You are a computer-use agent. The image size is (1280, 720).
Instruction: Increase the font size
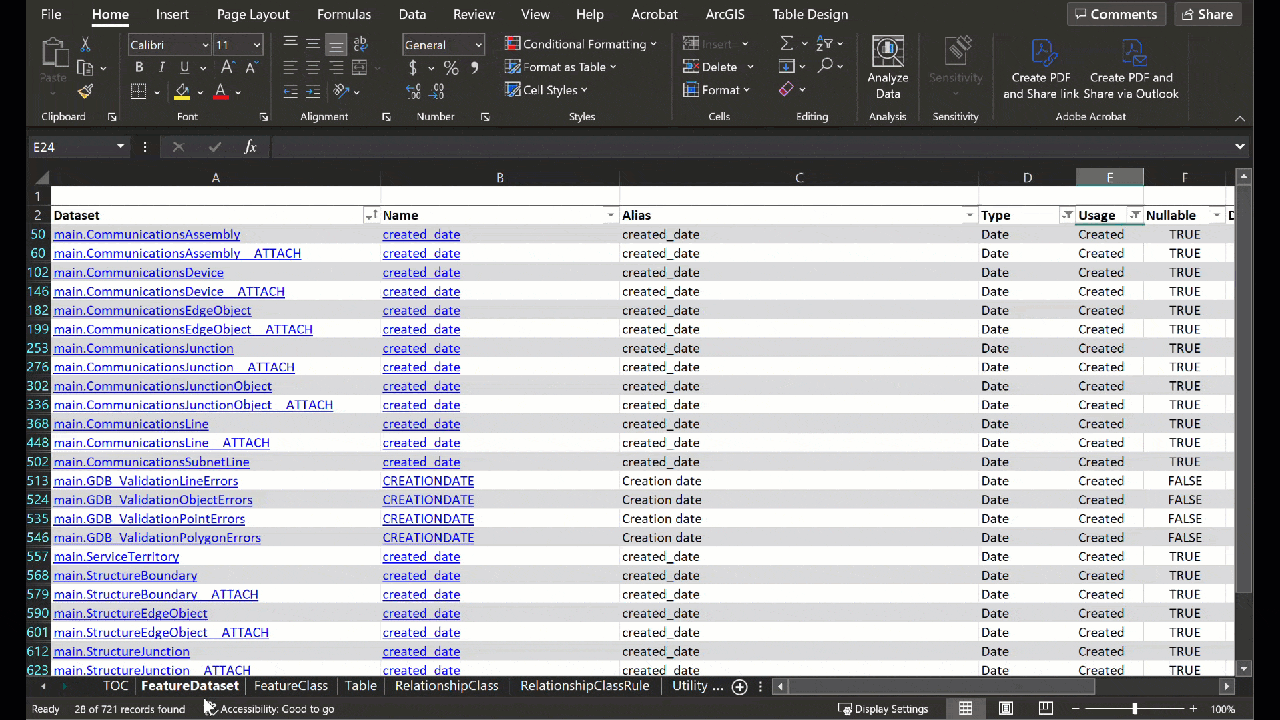point(227,67)
